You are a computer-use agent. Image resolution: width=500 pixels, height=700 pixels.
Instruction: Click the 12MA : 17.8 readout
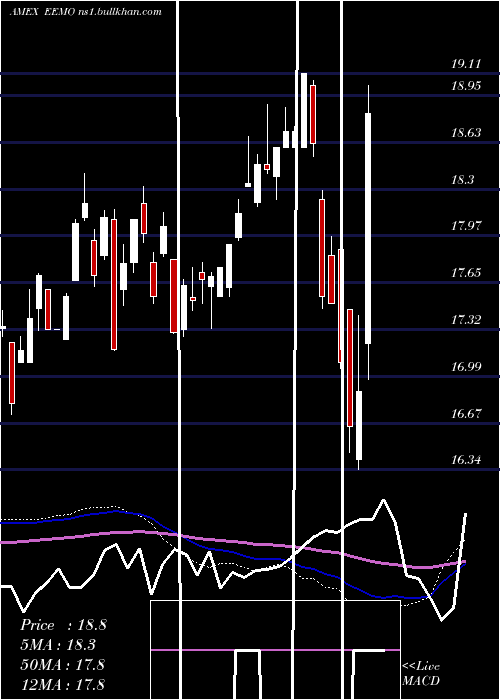(62, 684)
